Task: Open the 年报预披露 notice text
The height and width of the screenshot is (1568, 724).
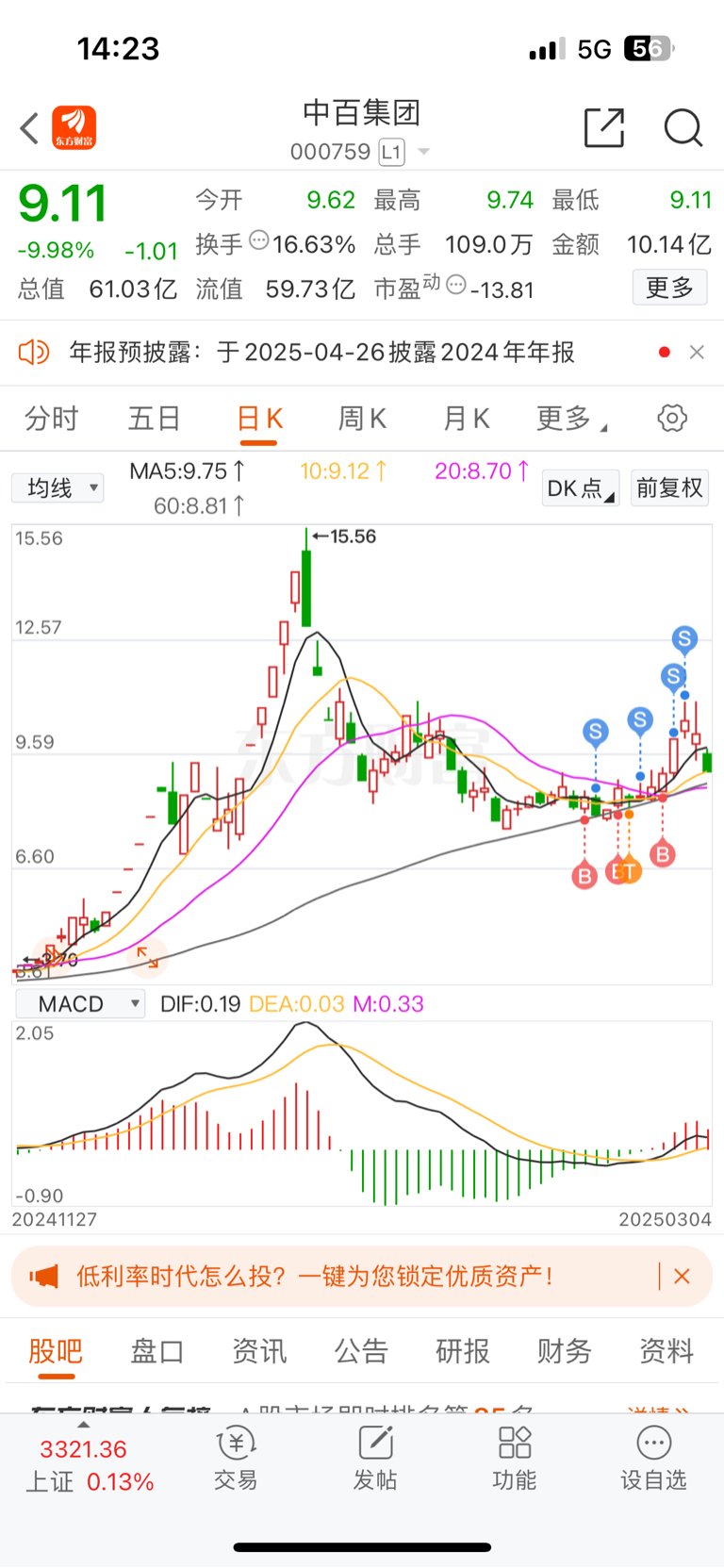Action: point(321,353)
